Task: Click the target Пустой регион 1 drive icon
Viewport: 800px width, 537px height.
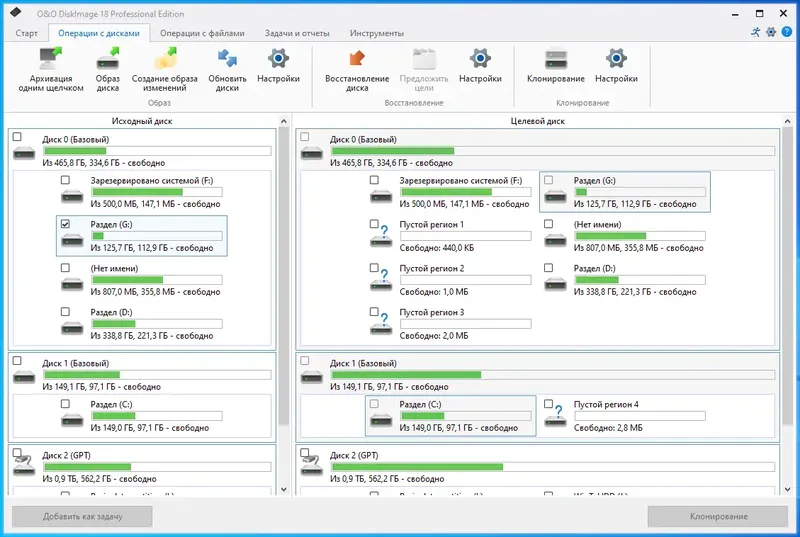Action: tap(381, 238)
